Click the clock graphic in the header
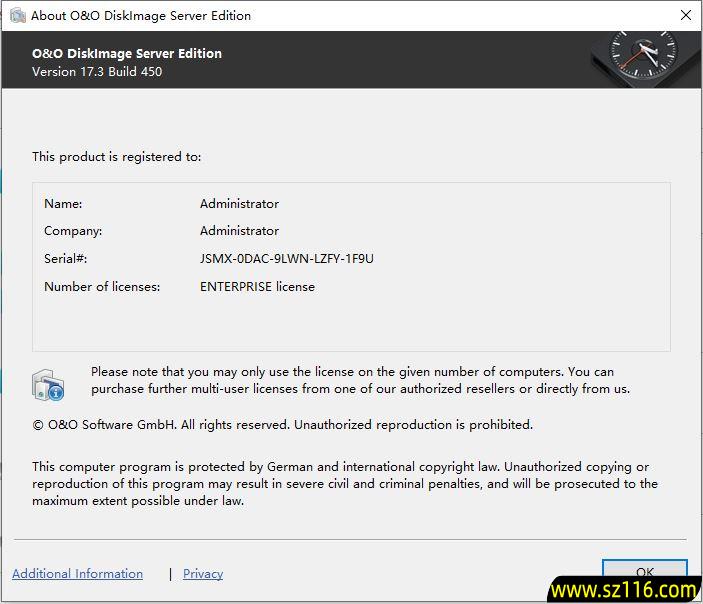Screen dimensions: 703x604 [643, 58]
